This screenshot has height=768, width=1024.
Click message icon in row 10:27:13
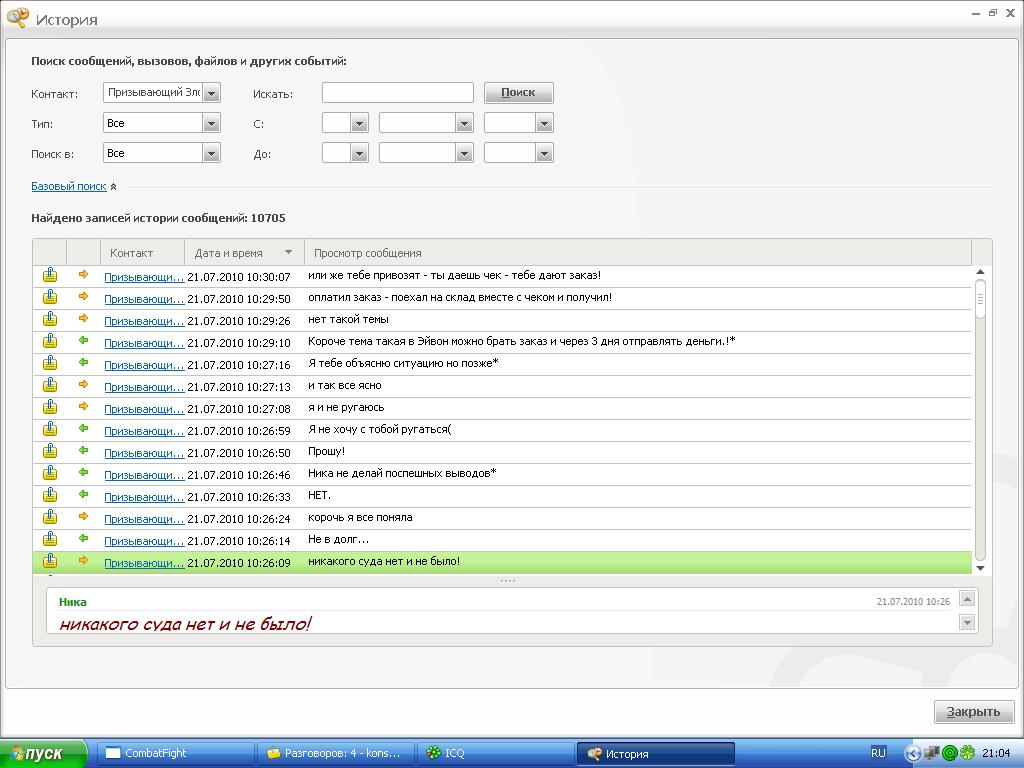[x=50, y=385]
